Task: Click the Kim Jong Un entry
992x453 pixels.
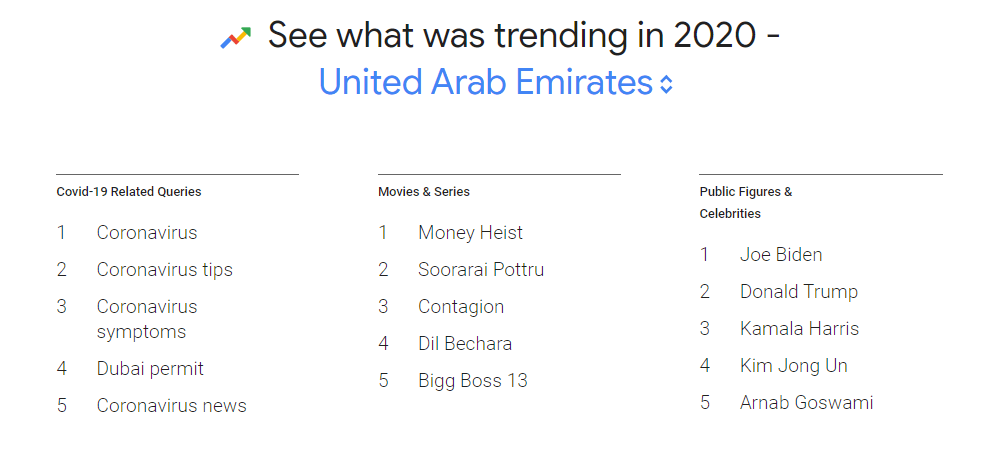Action: tap(793, 366)
